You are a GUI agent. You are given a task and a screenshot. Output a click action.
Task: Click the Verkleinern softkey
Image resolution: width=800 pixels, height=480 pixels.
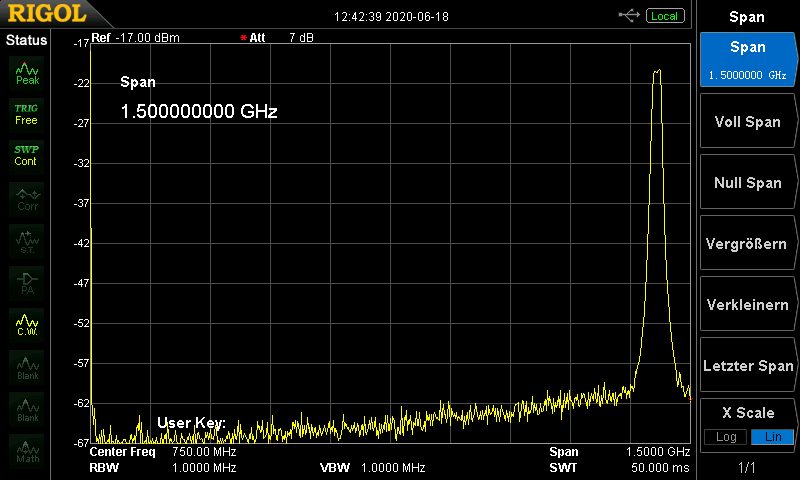747,305
